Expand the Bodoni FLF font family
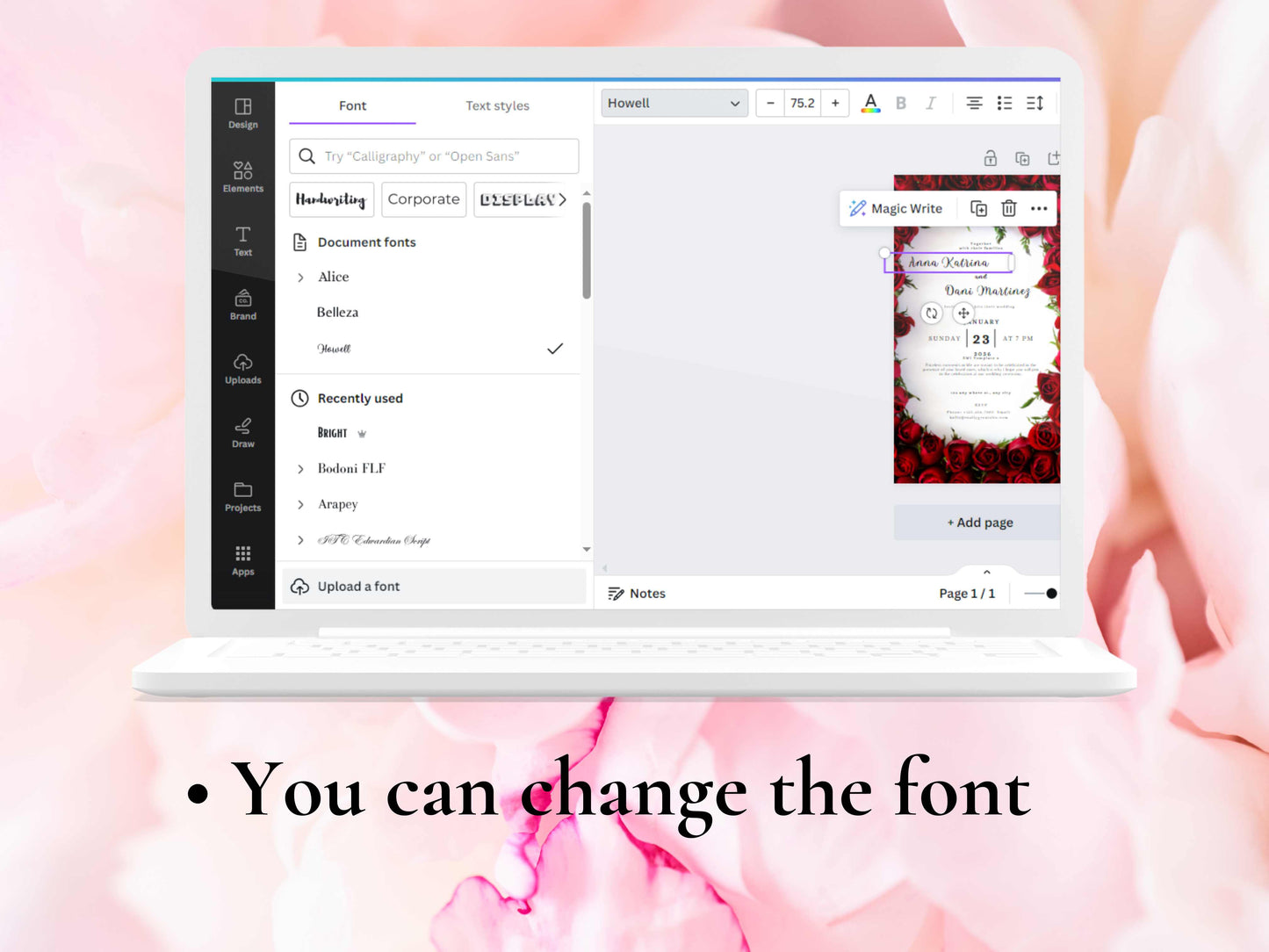Viewport: 1269px width, 952px height. click(301, 468)
